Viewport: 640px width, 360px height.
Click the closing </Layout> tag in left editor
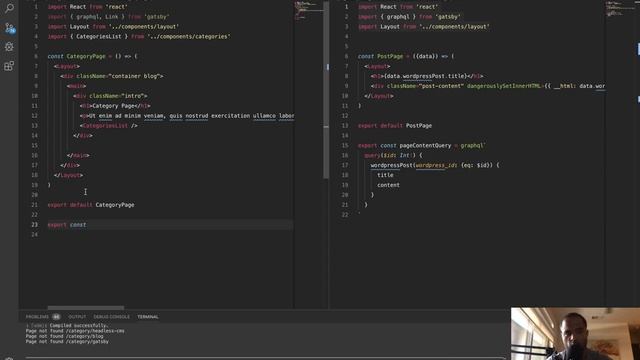[x=69, y=175]
